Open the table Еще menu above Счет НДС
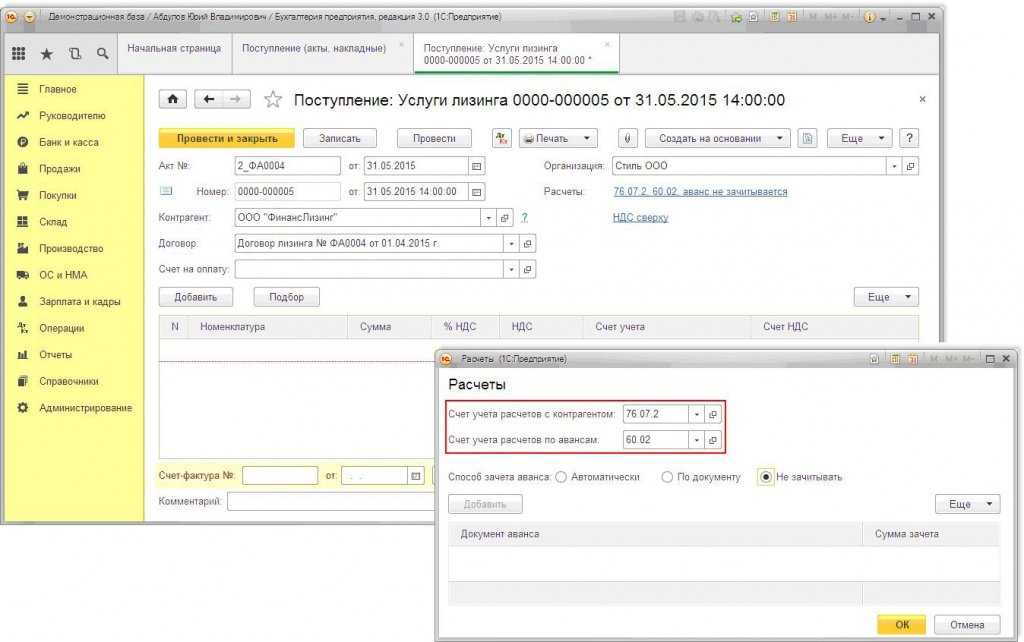 pos(886,297)
